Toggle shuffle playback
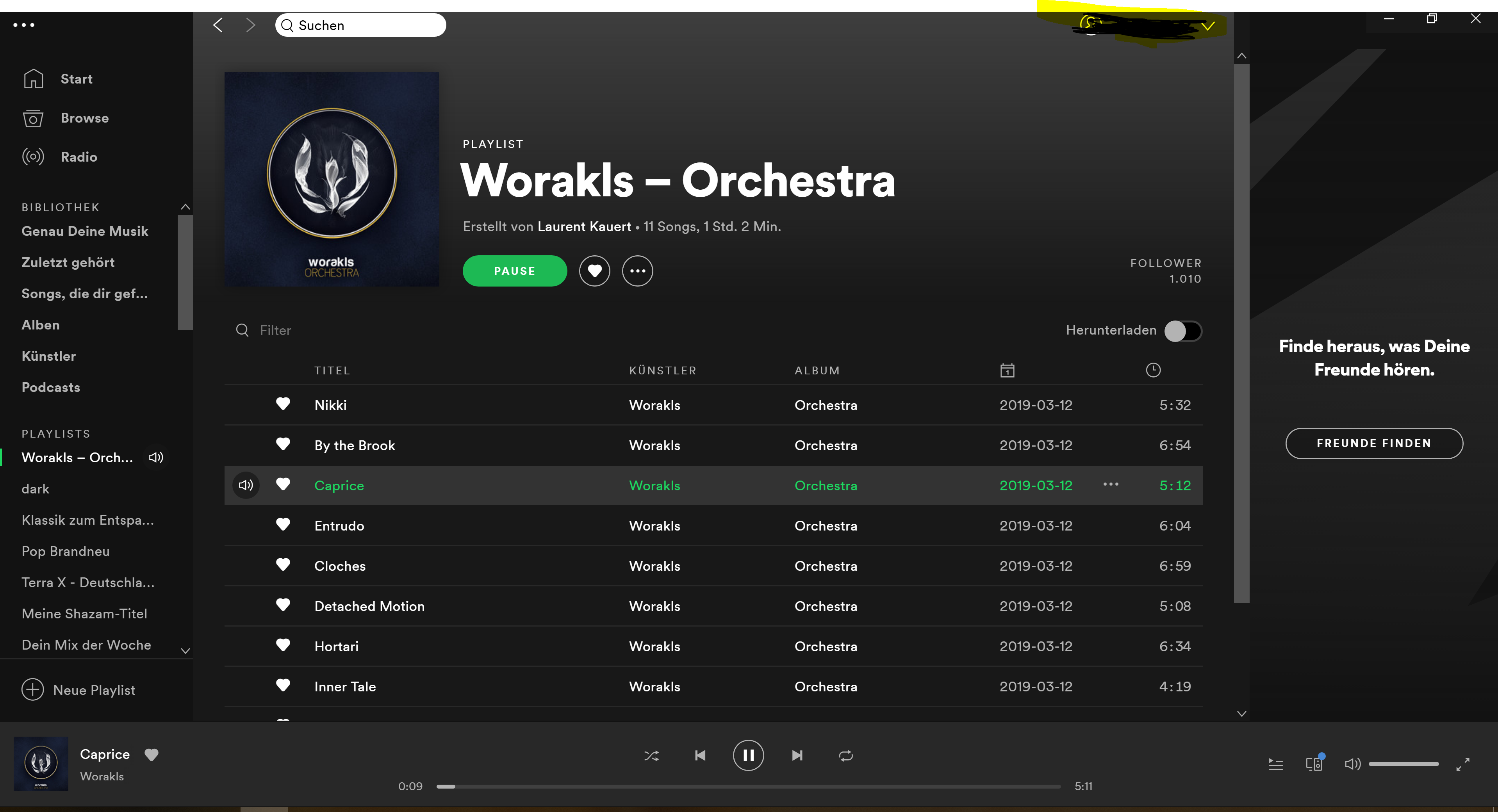The width and height of the screenshot is (1498, 812). pyautogui.click(x=651, y=756)
